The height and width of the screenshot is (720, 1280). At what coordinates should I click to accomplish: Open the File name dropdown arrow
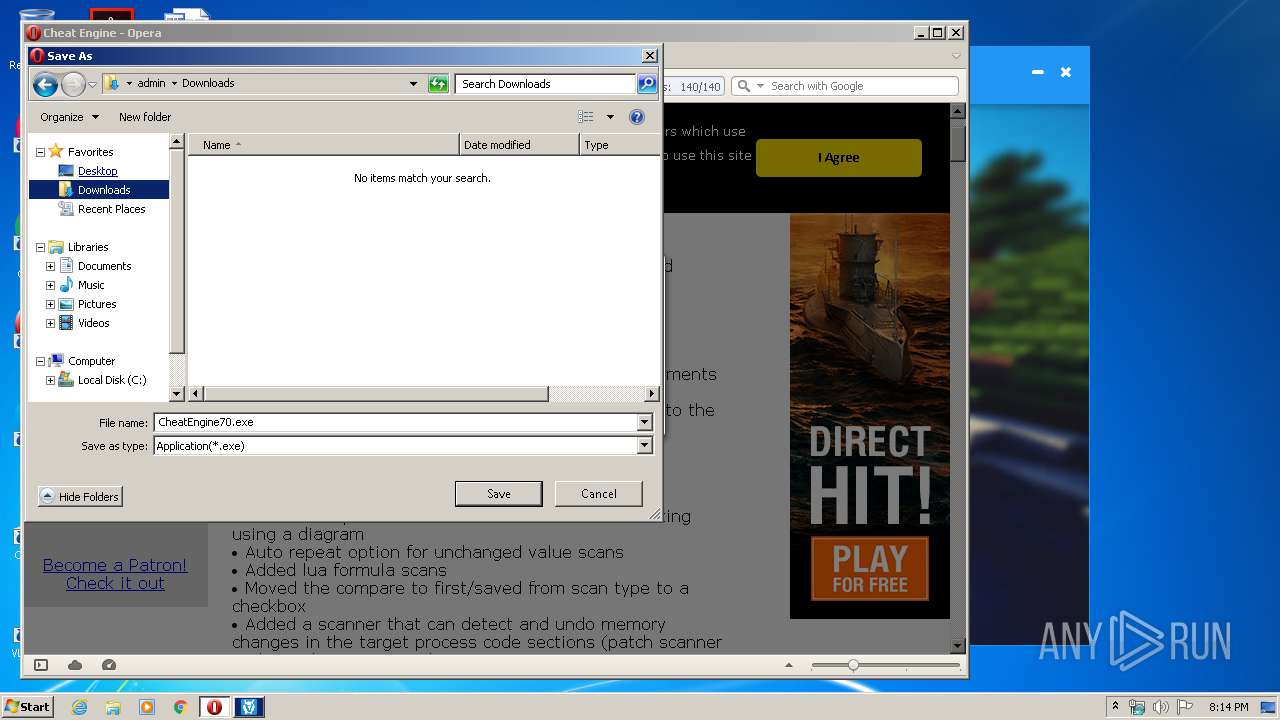point(645,422)
